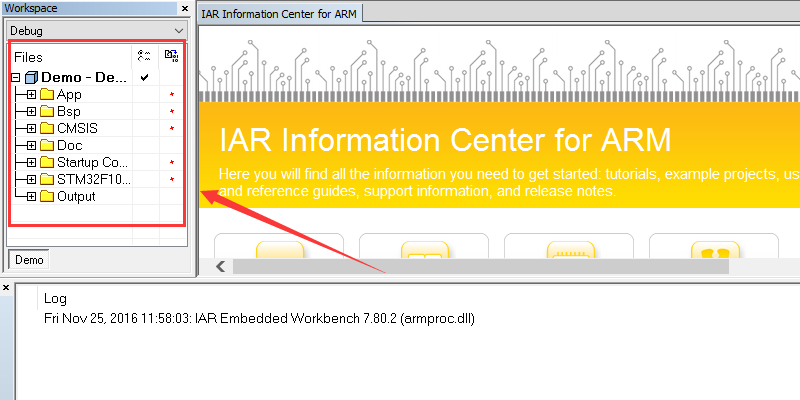
Task: Expand the Bsp folder
Action: (32, 112)
